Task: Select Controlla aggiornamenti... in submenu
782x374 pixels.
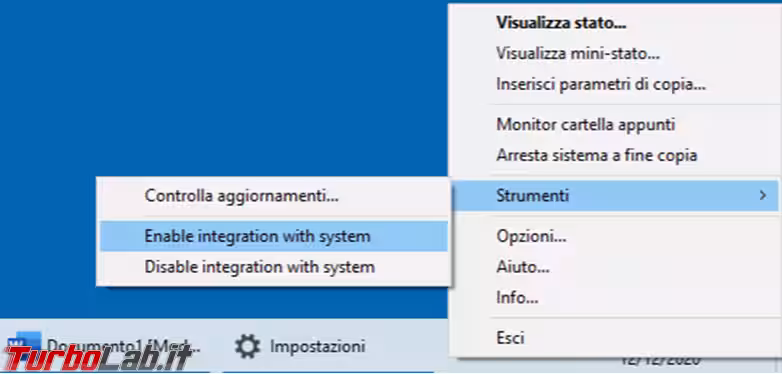Action: coord(273,195)
